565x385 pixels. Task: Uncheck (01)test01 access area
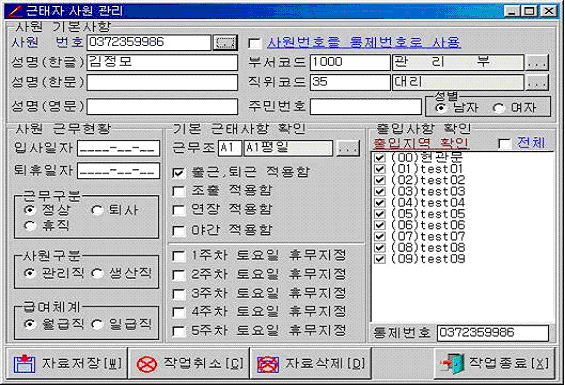(x=380, y=169)
